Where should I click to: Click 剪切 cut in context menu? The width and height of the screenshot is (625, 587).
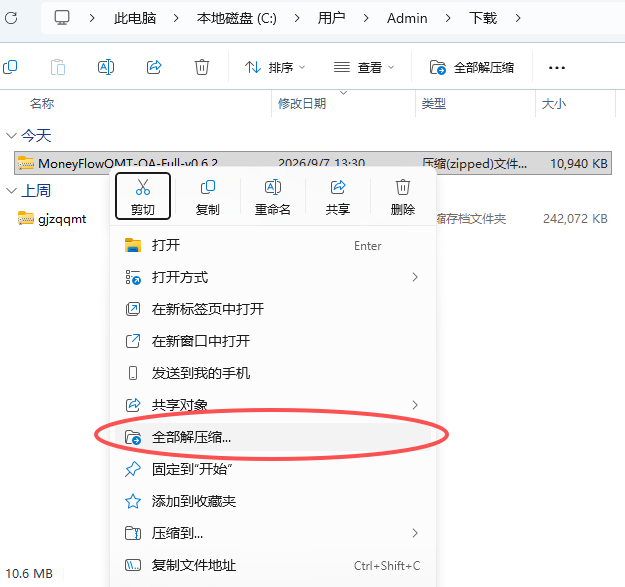pos(143,196)
